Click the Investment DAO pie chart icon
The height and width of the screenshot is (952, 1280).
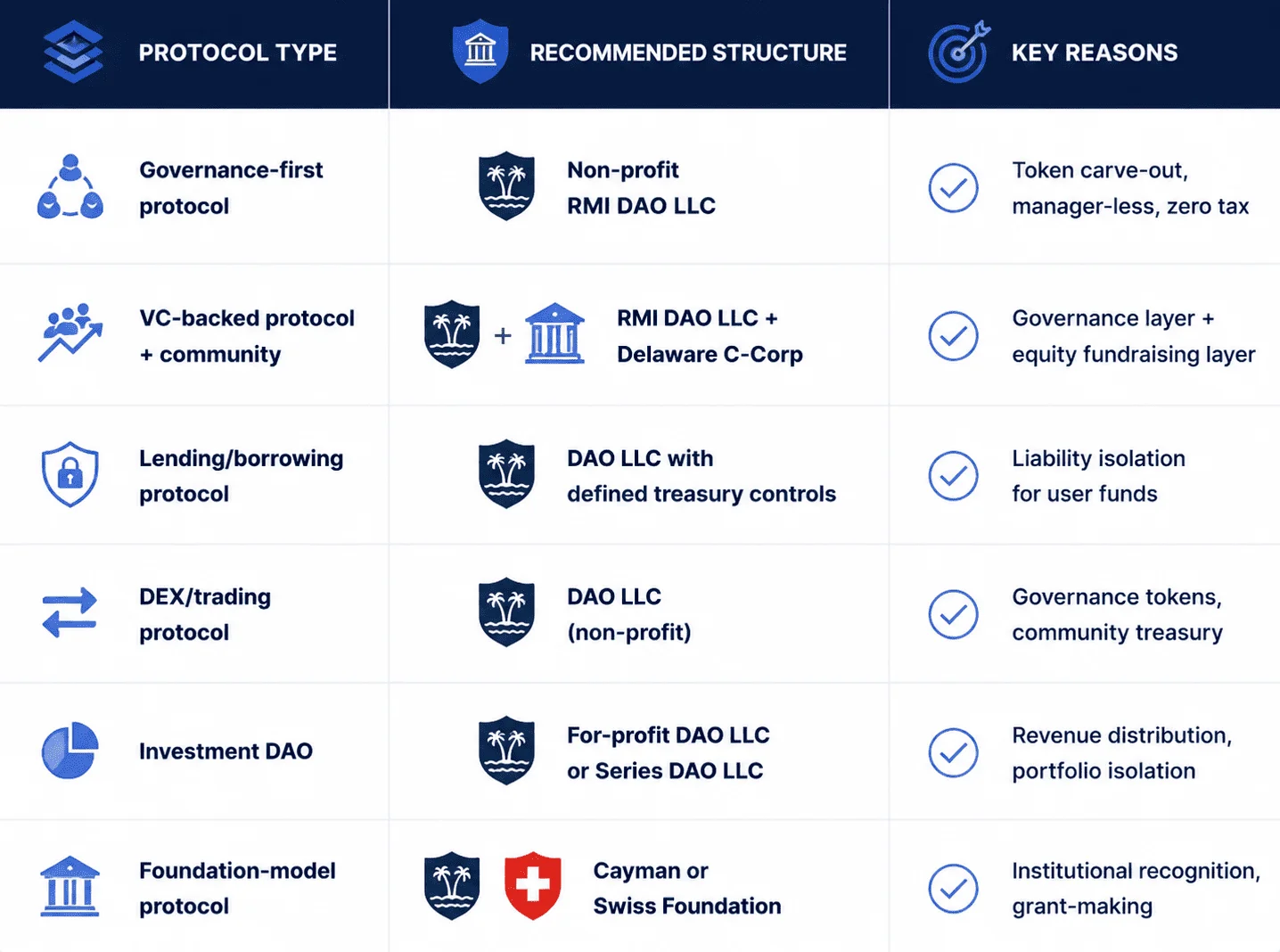pos(70,751)
